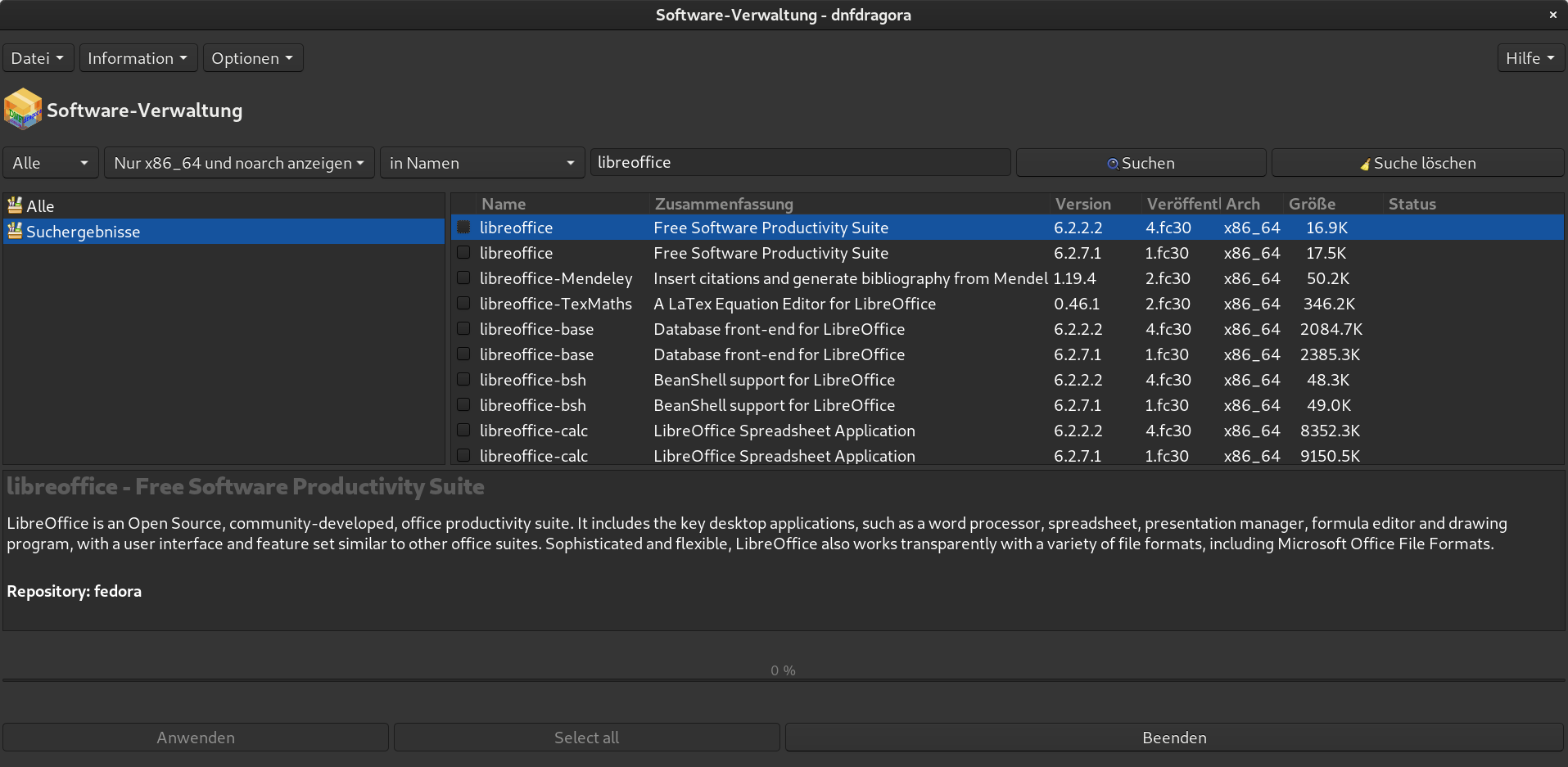
Task: Toggle checkbox for libreoffice 6.2.7.1
Action: pyautogui.click(x=463, y=252)
